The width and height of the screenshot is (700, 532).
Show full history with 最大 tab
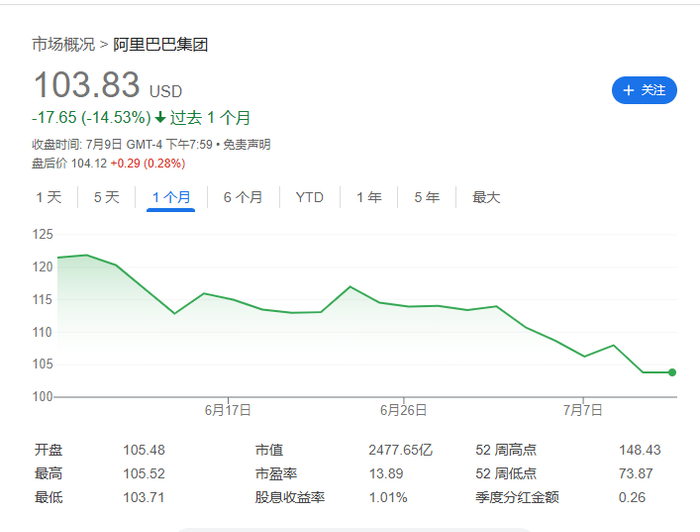click(486, 197)
